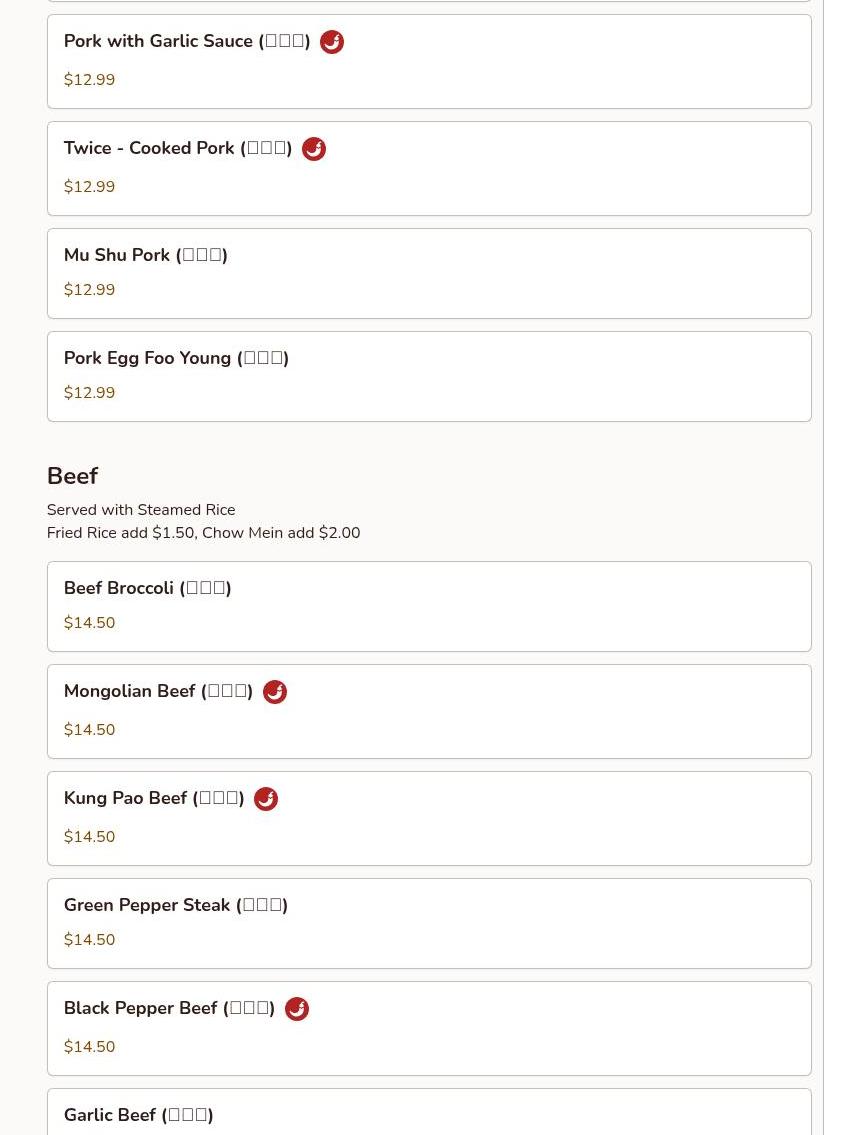The image size is (844, 1135).
Task: Click $12.99 price of Mu Shu Pork
Action: pos(89,290)
